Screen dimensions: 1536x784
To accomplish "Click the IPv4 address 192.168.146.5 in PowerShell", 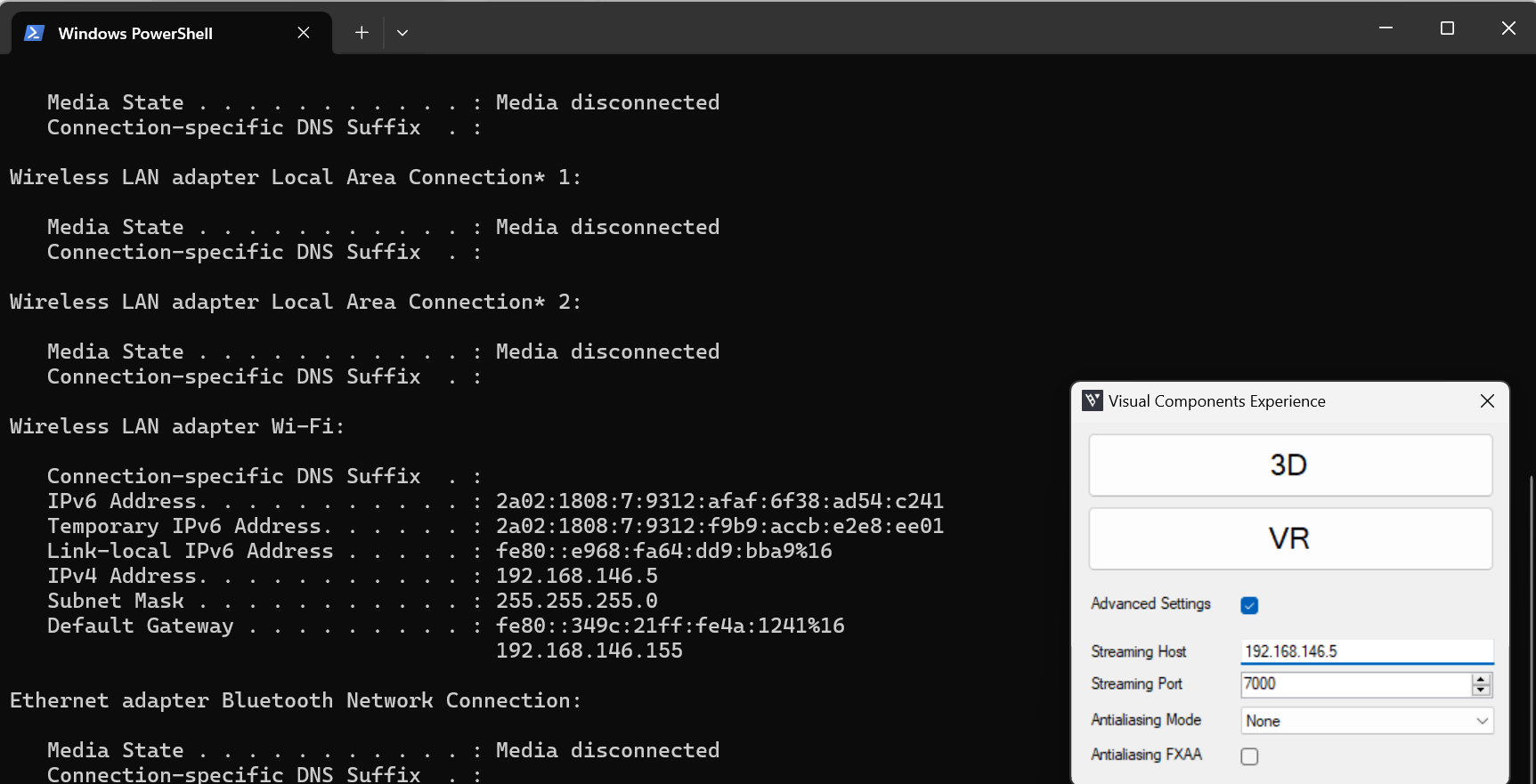I will (577, 576).
